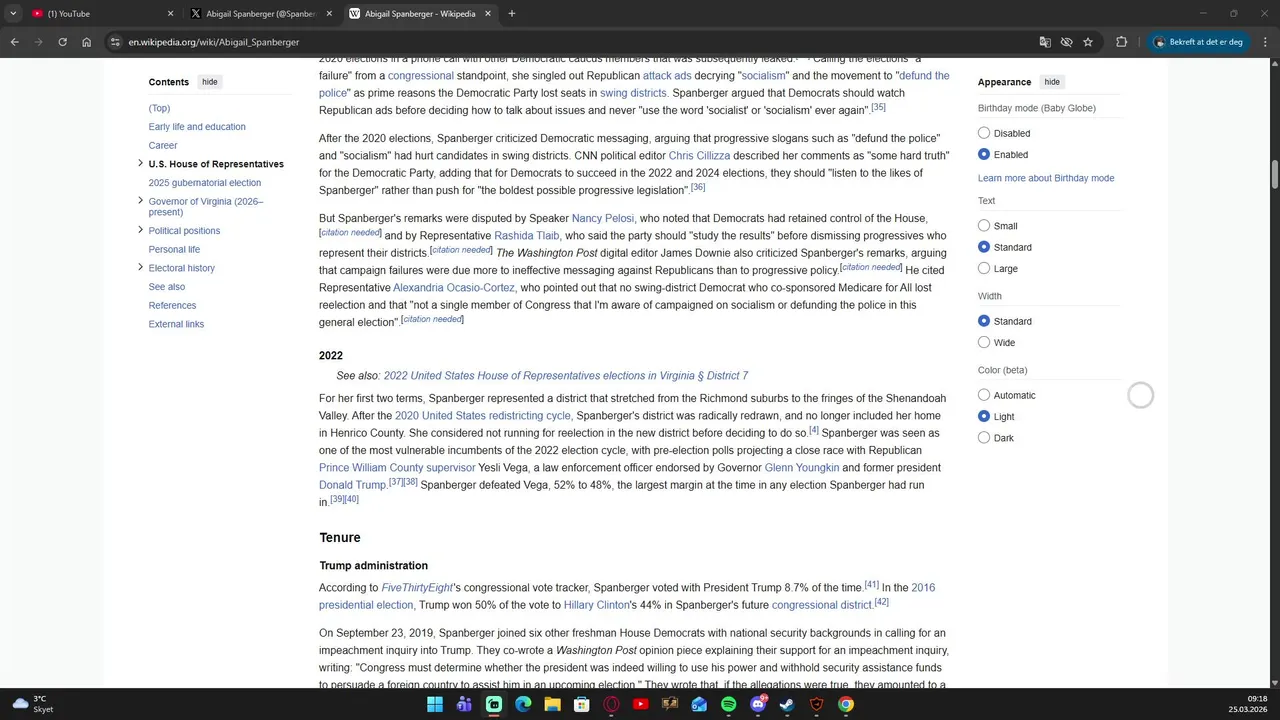Set width to Wide
The height and width of the screenshot is (720, 1280).
coord(984,343)
